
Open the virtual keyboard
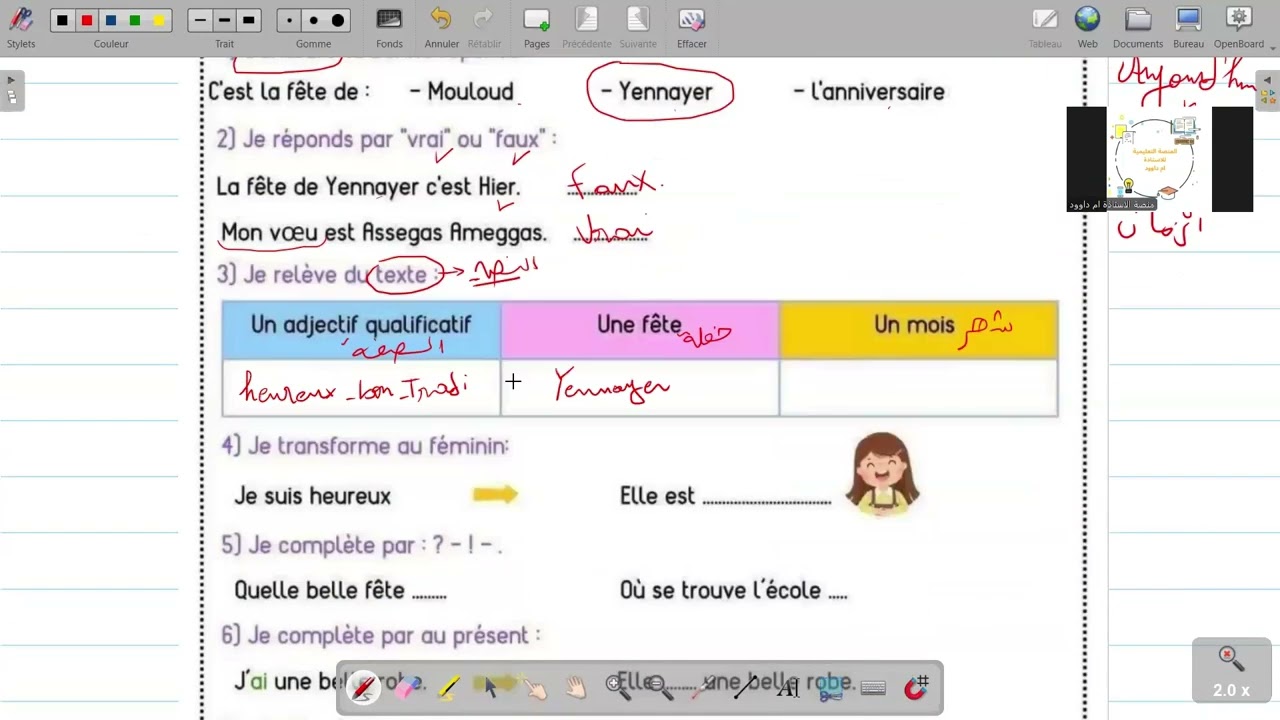click(x=873, y=688)
